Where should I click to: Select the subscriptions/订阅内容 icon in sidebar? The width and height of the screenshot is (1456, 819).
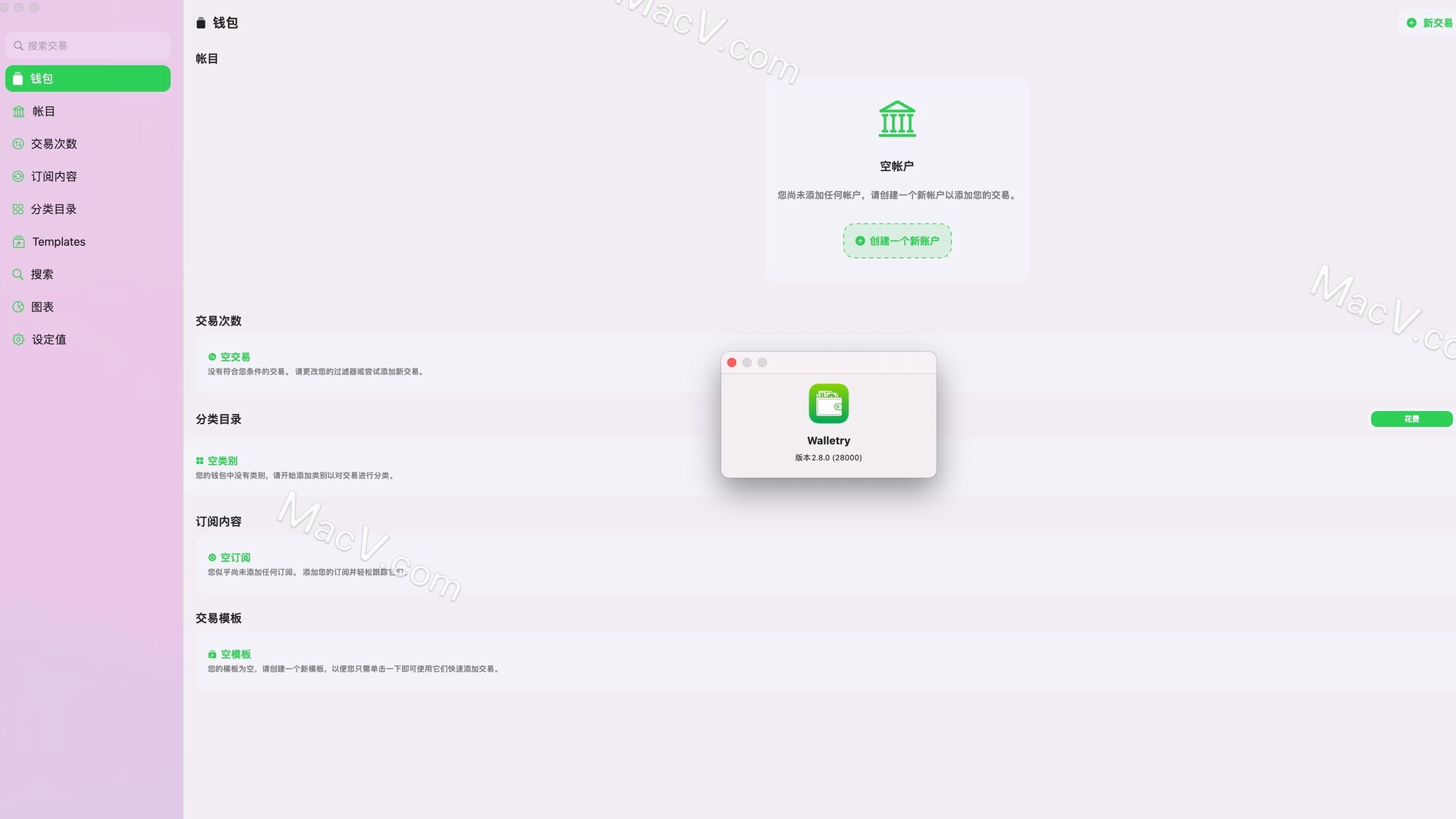point(18,176)
